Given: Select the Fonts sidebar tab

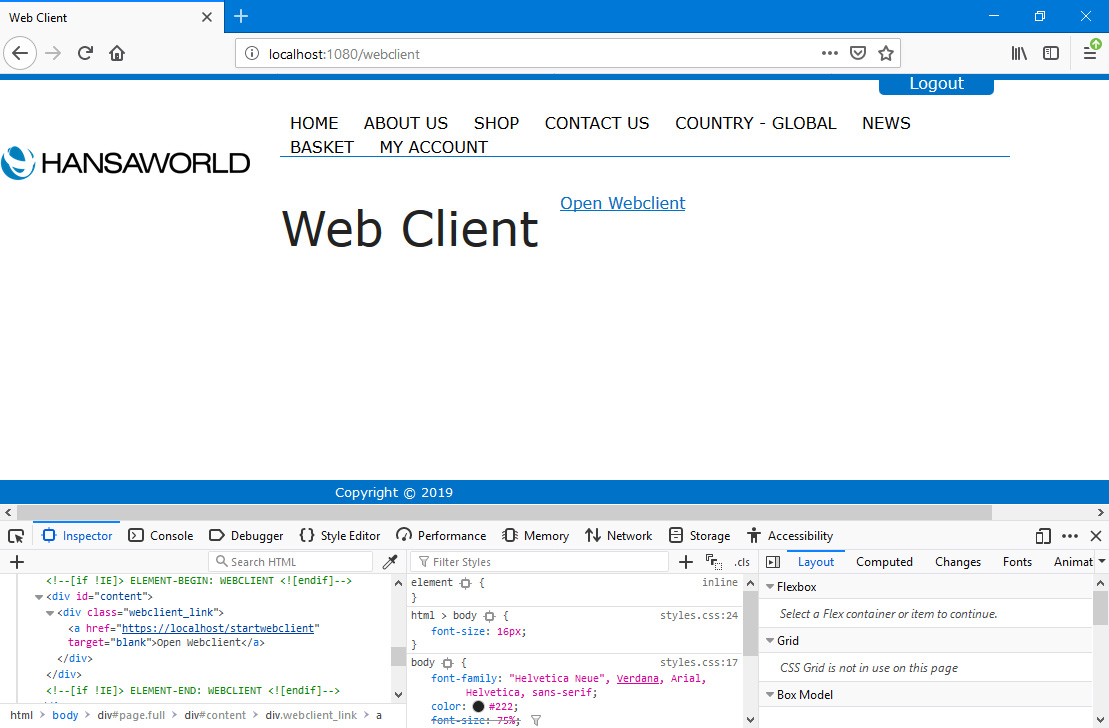Looking at the screenshot, I should click(1017, 562).
